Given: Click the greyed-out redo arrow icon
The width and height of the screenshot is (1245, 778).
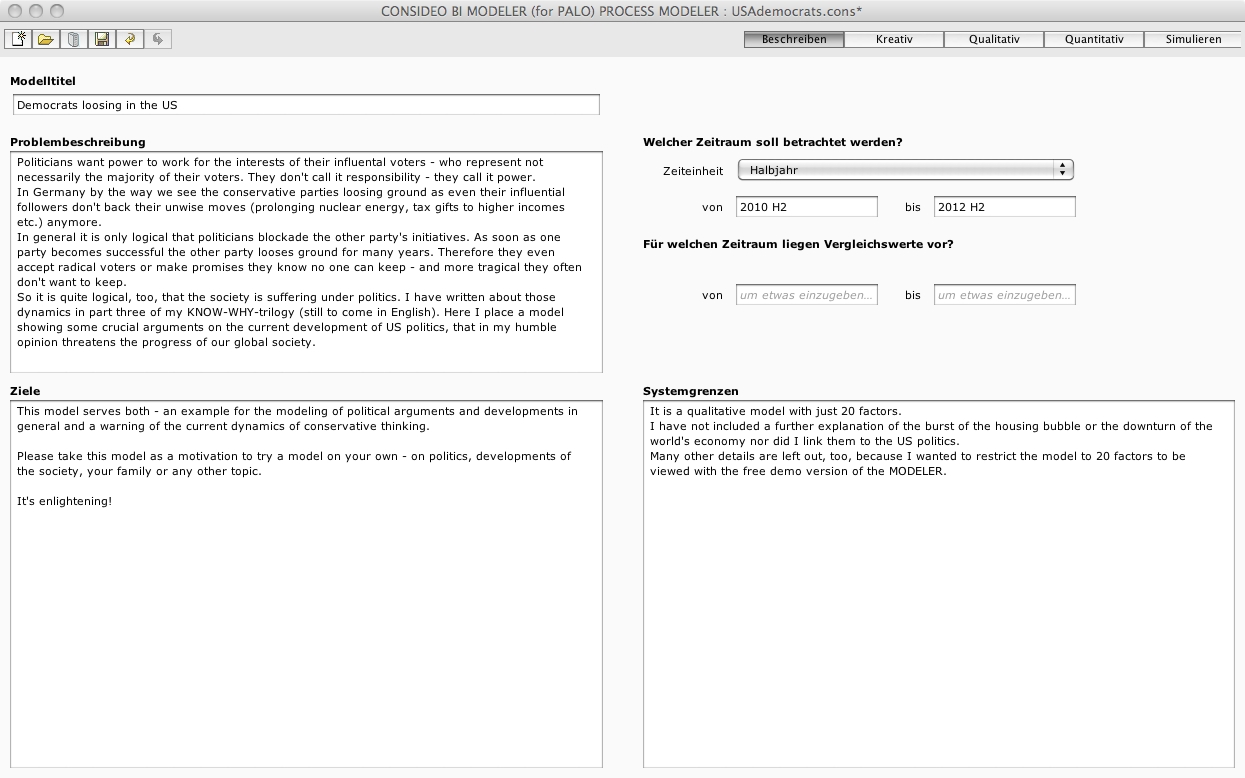Looking at the screenshot, I should [157, 39].
